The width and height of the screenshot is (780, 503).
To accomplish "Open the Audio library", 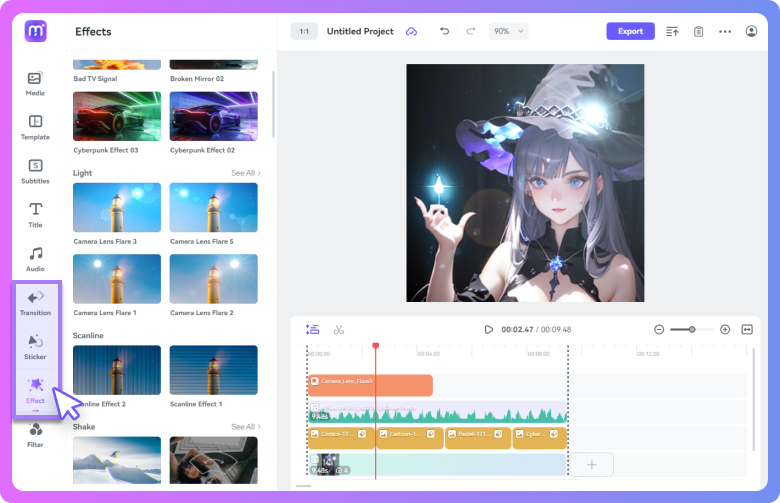I will point(35,258).
